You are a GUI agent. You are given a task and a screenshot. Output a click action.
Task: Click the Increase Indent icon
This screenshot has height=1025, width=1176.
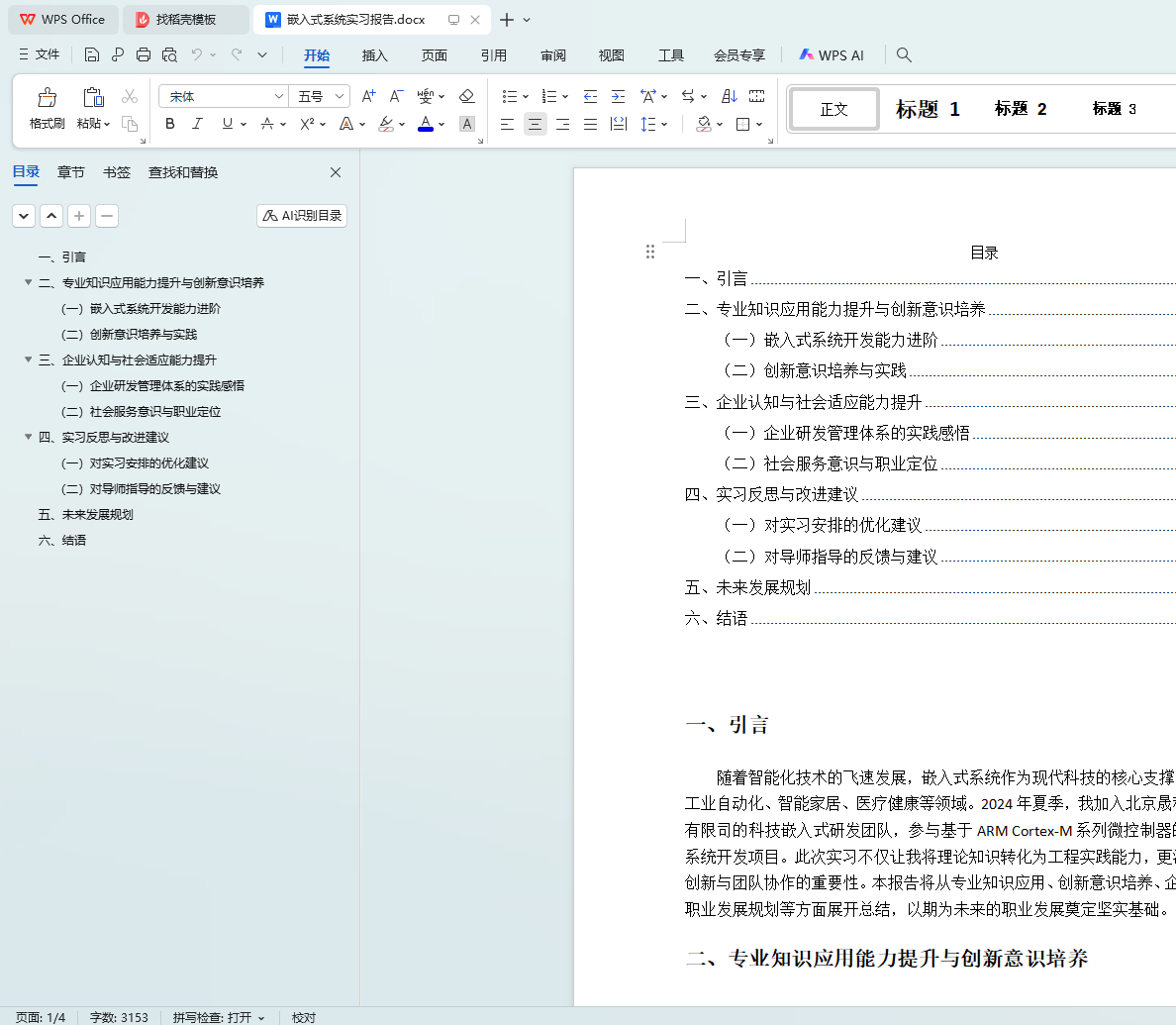tap(618, 96)
